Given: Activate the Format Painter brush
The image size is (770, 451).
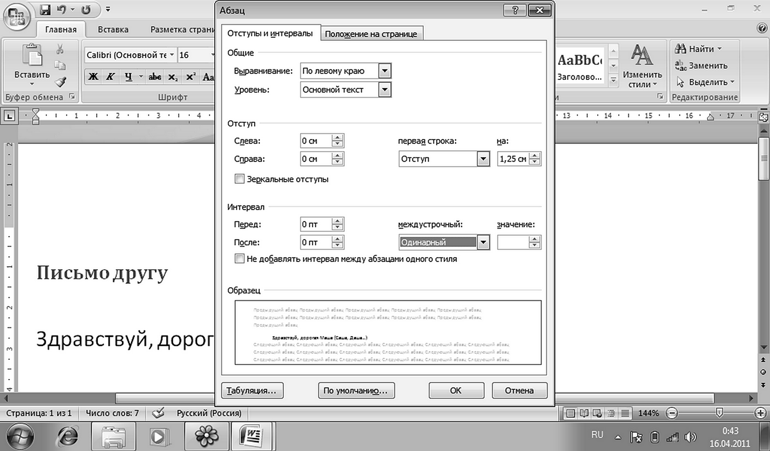Looking at the screenshot, I should pos(59,82).
